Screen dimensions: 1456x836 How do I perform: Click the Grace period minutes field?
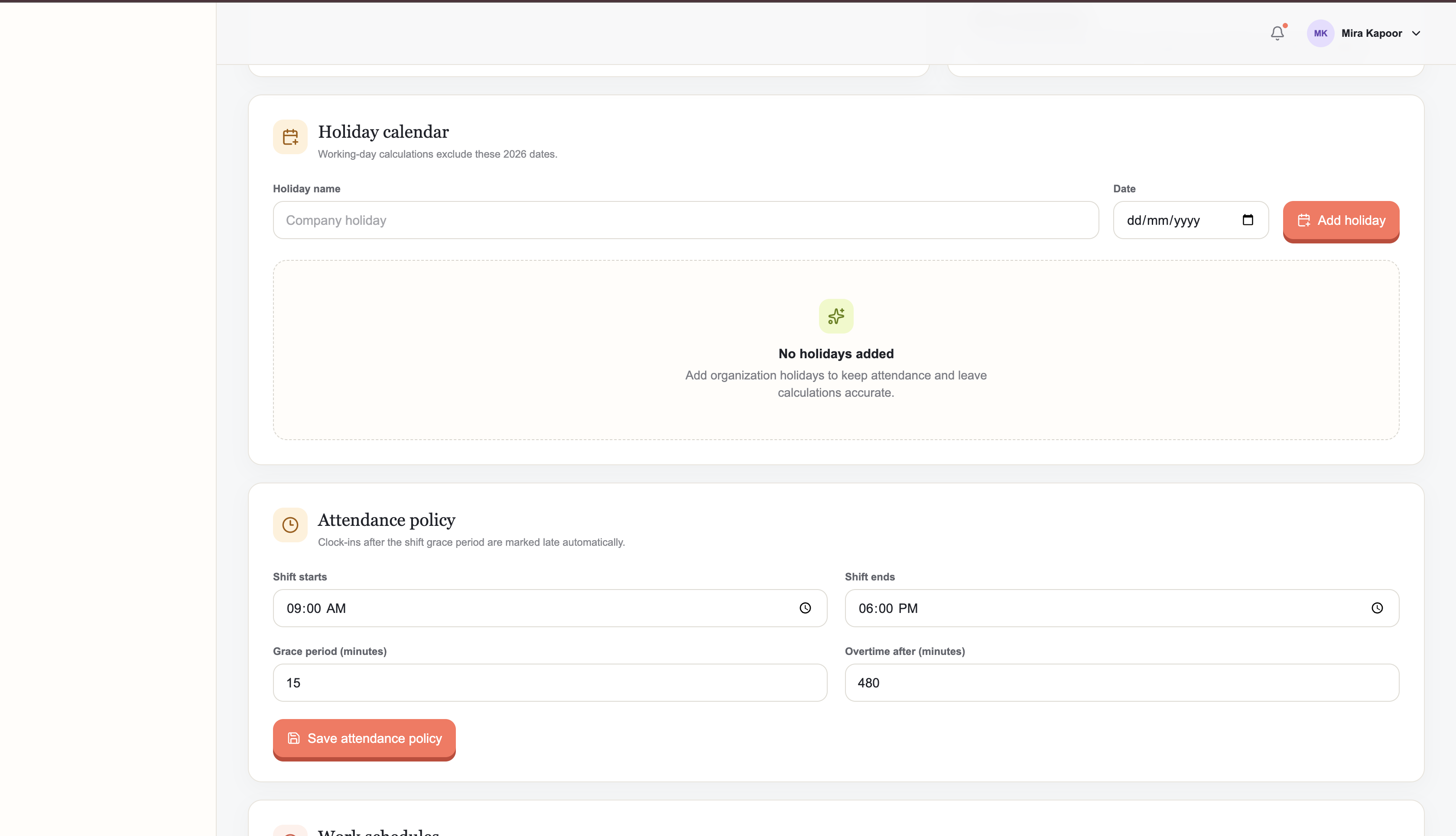[549, 683]
